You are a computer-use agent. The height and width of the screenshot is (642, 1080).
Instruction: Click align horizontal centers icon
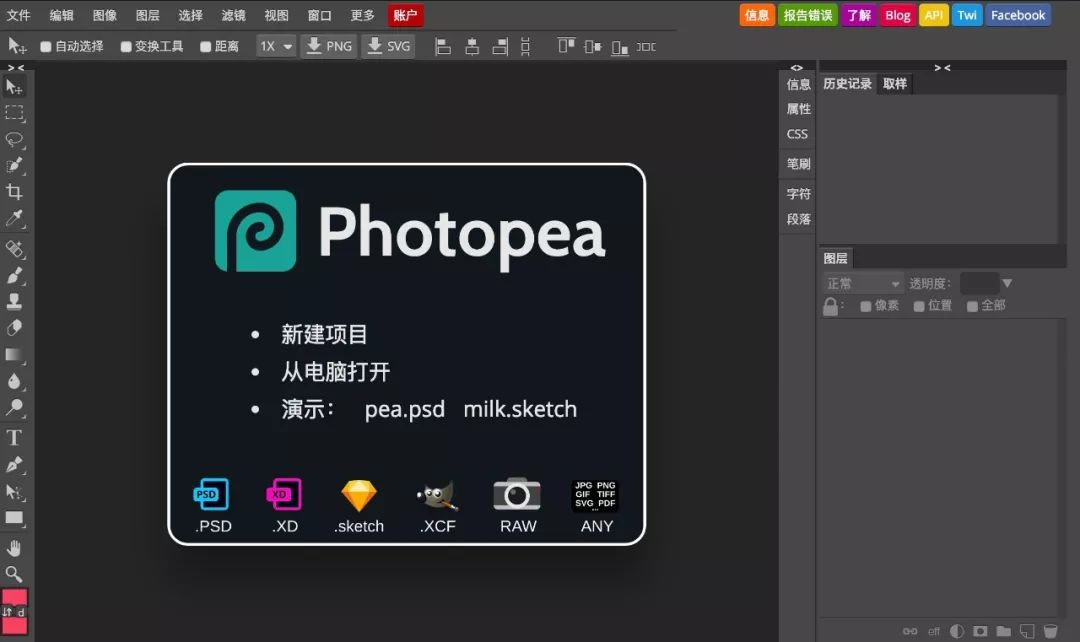[472, 46]
